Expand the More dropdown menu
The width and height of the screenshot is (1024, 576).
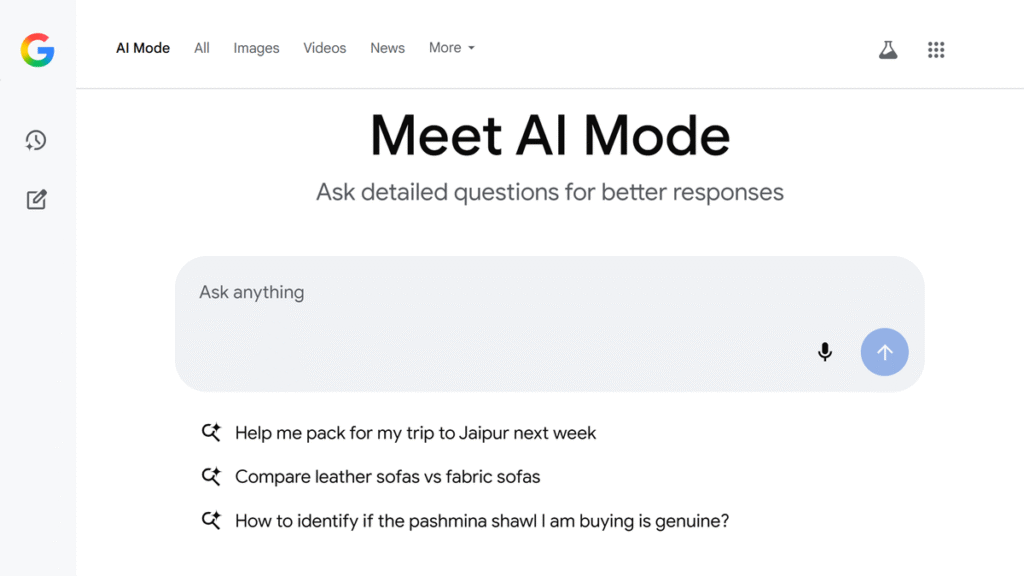coord(451,47)
